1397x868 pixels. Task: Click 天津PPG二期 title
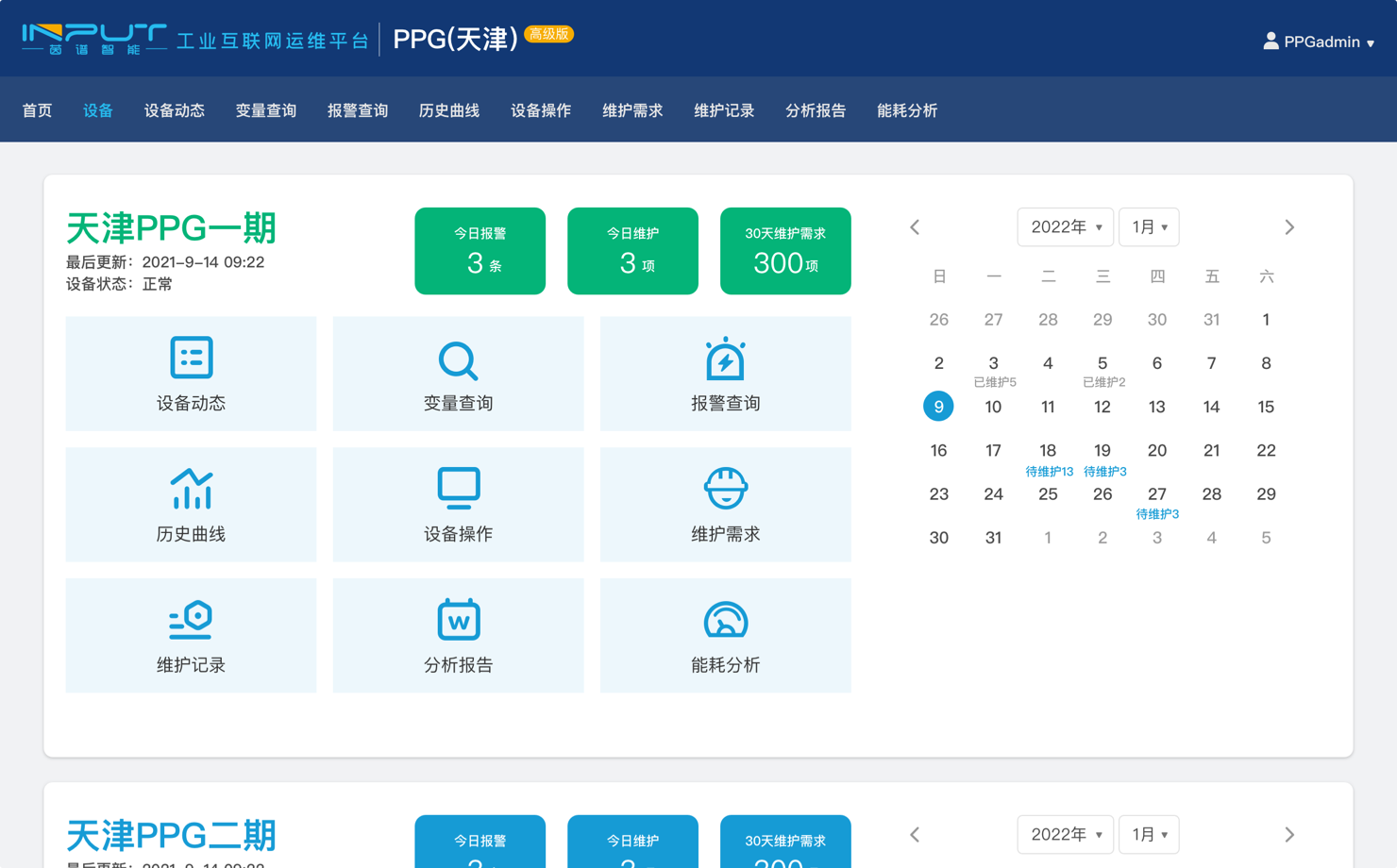171,836
